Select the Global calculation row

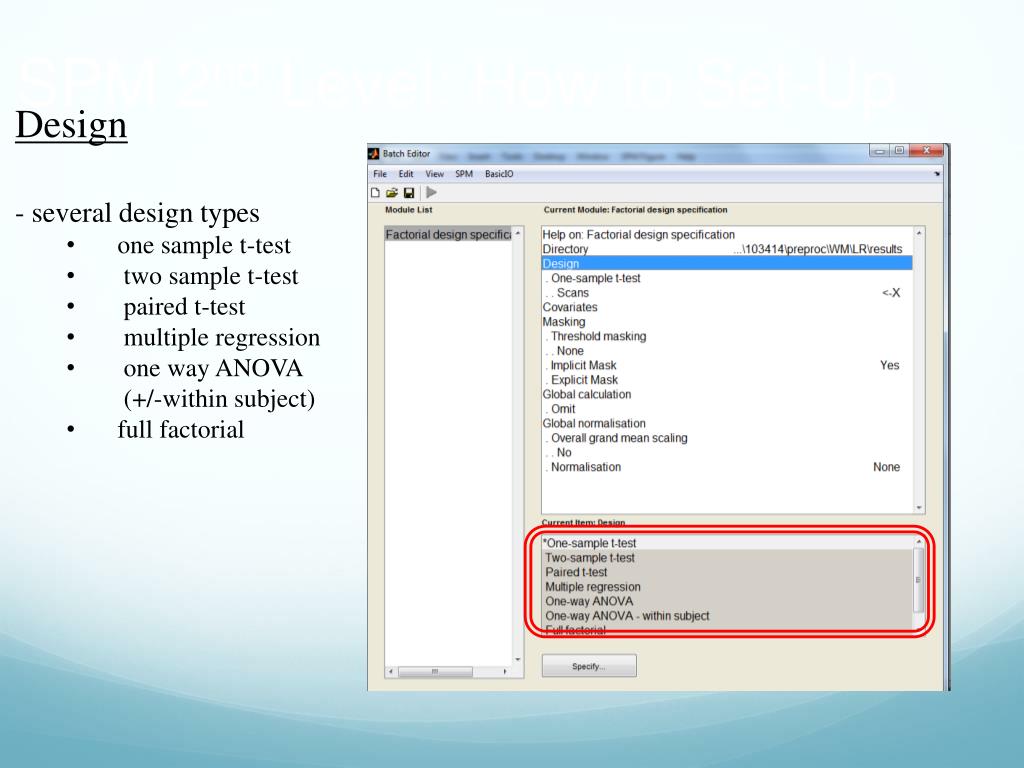(x=727, y=394)
